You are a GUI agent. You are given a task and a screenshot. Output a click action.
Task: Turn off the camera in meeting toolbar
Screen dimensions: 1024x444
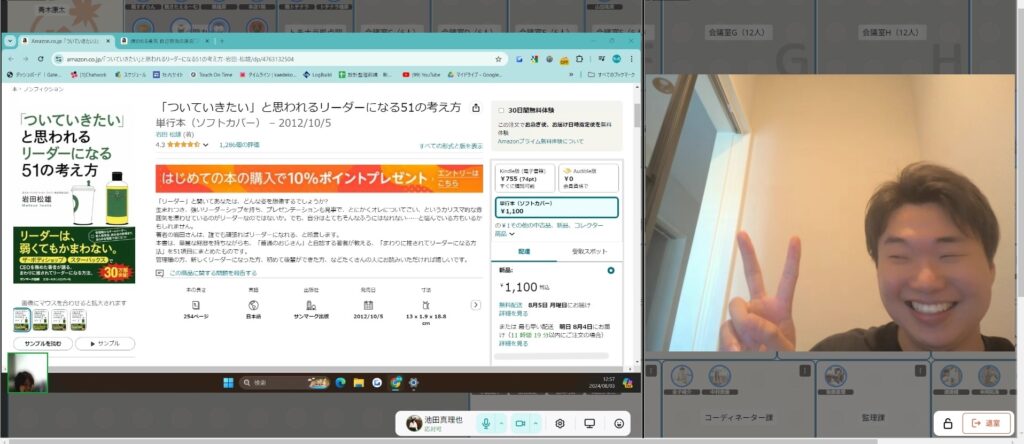pos(520,423)
